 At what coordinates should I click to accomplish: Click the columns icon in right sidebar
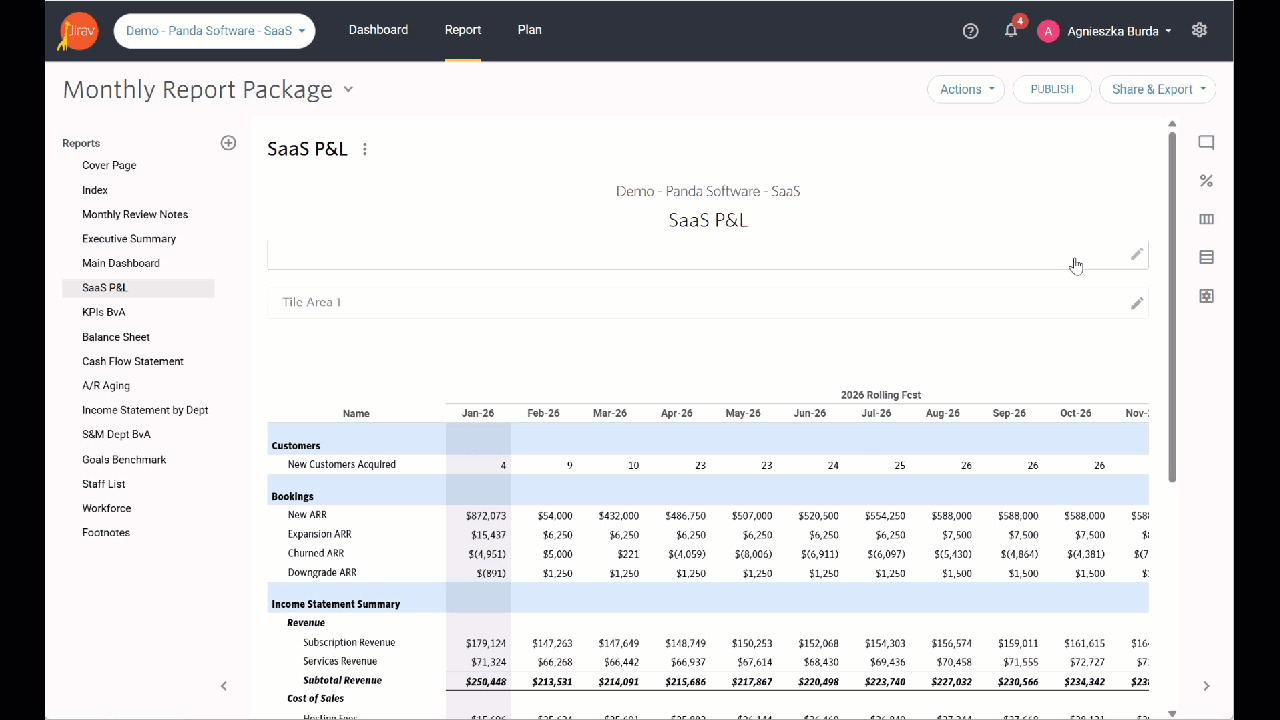(1206, 219)
